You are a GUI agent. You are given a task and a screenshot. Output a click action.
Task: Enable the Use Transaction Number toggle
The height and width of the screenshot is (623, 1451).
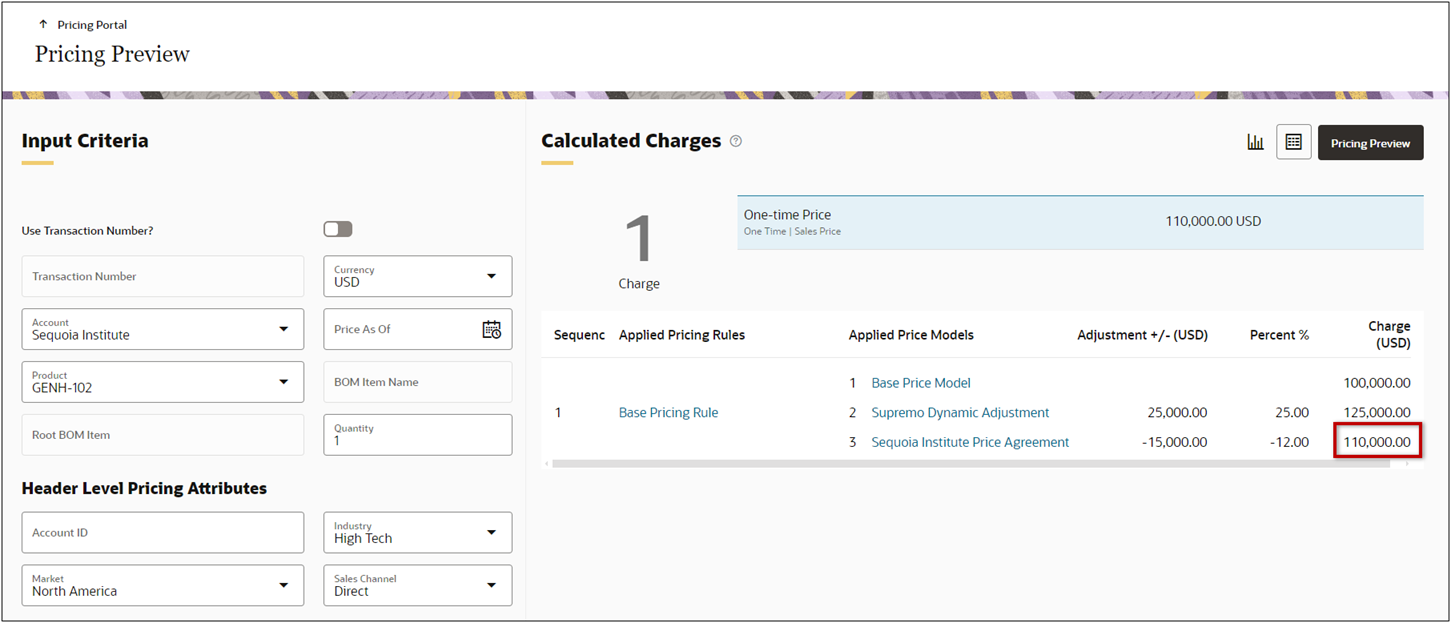[x=337, y=228]
